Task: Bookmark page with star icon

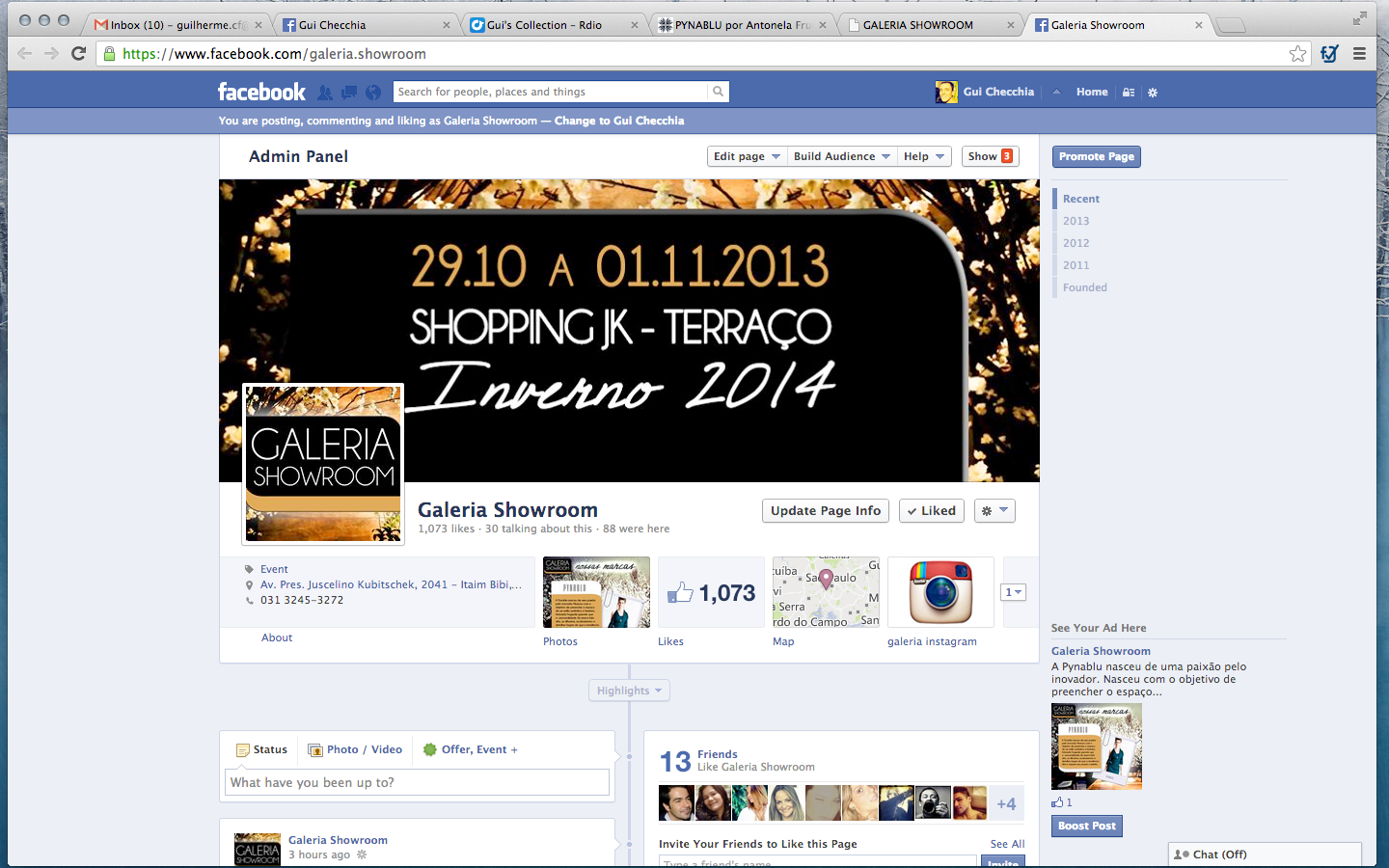Action: [x=1298, y=54]
